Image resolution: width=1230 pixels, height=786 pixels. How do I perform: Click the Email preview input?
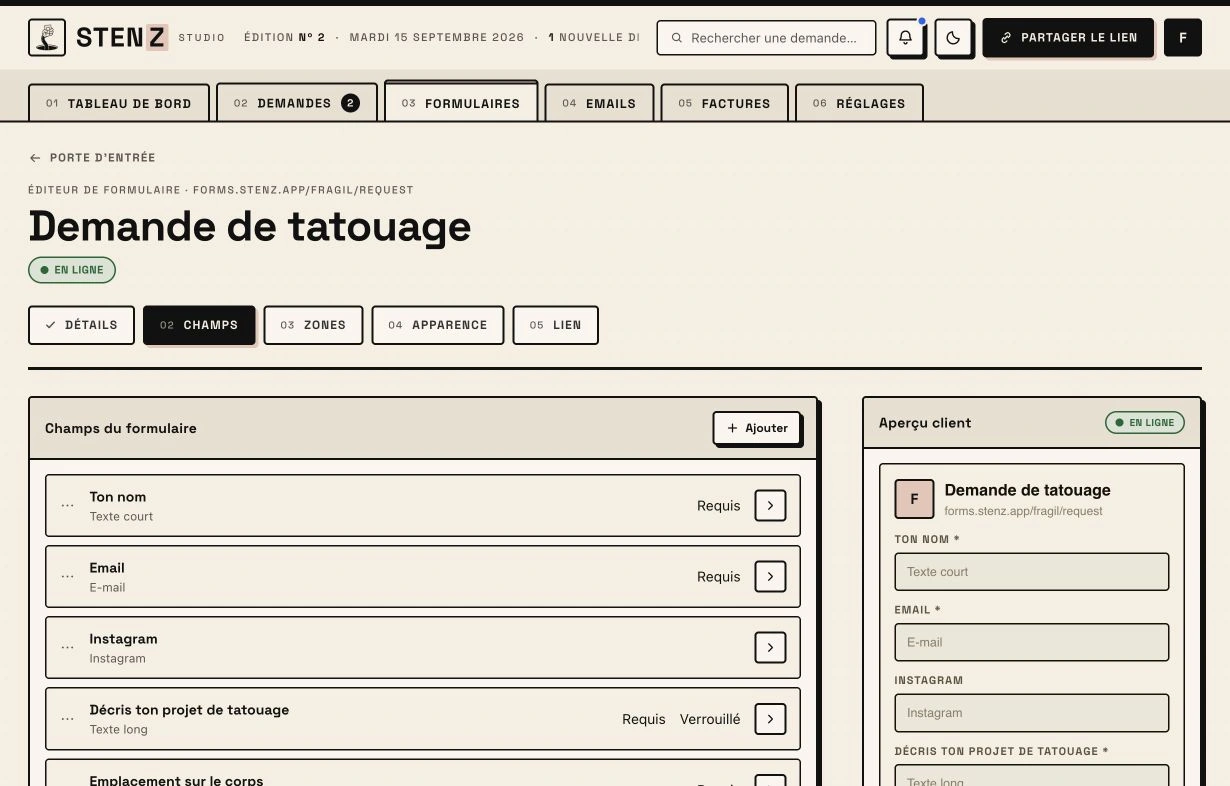point(1031,642)
